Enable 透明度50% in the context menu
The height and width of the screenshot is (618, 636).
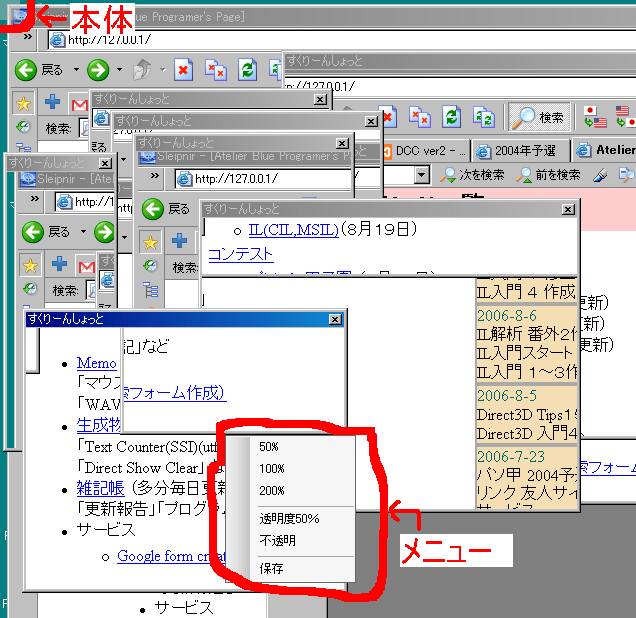(x=288, y=518)
